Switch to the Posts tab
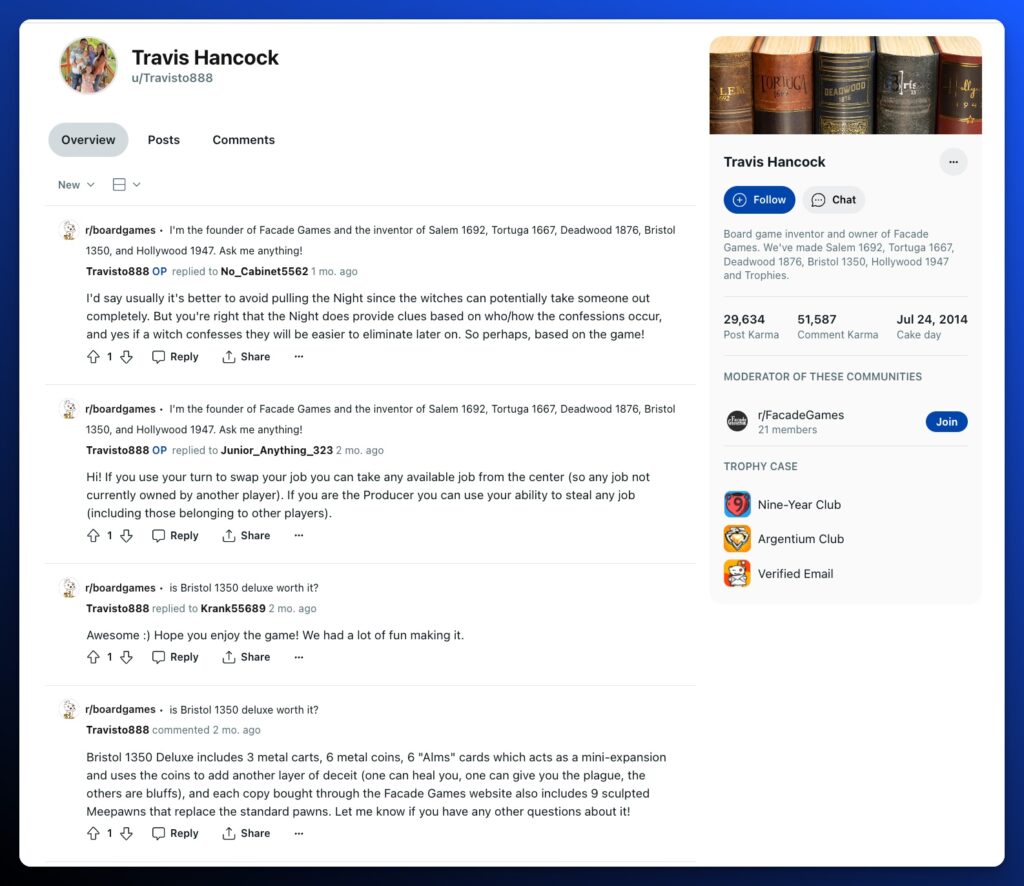The image size is (1024, 886). point(163,140)
